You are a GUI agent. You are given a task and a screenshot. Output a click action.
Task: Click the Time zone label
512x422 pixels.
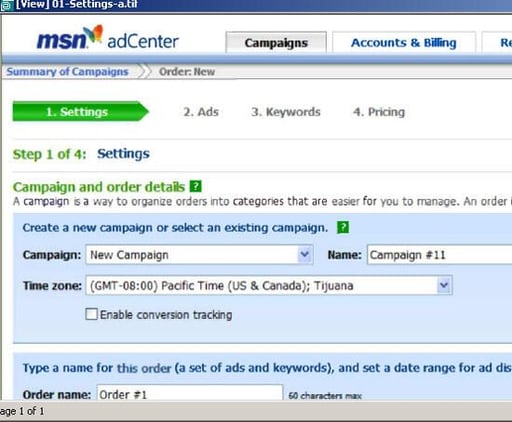tap(52, 286)
